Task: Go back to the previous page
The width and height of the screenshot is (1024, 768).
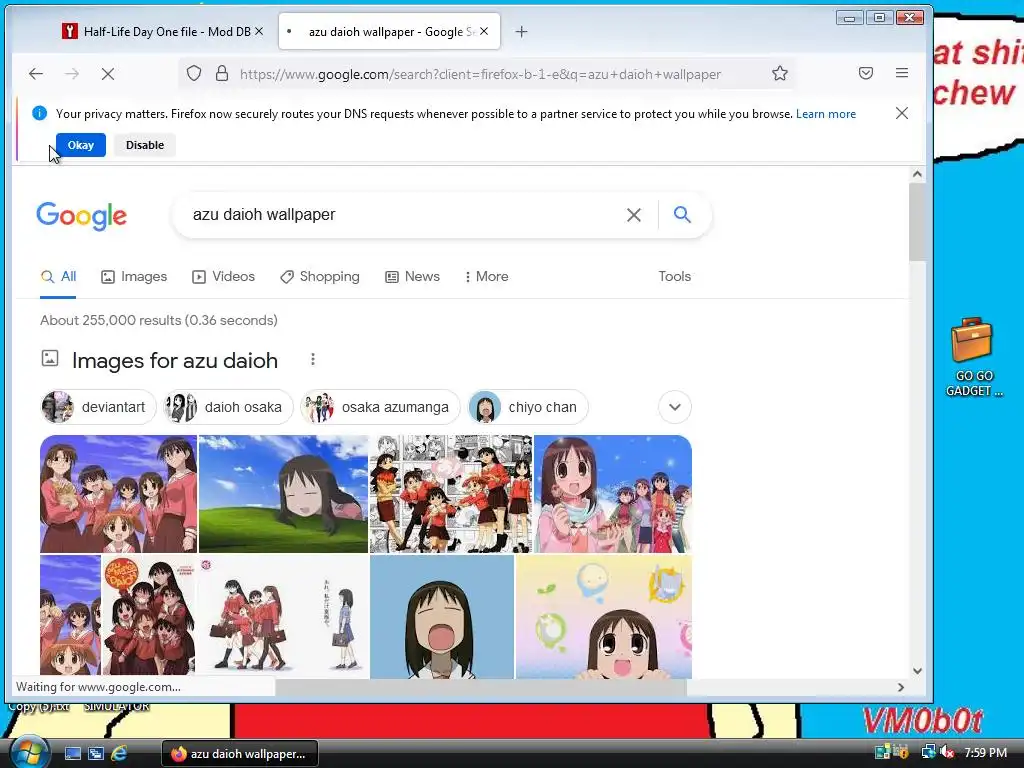Action: click(x=36, y=74)
